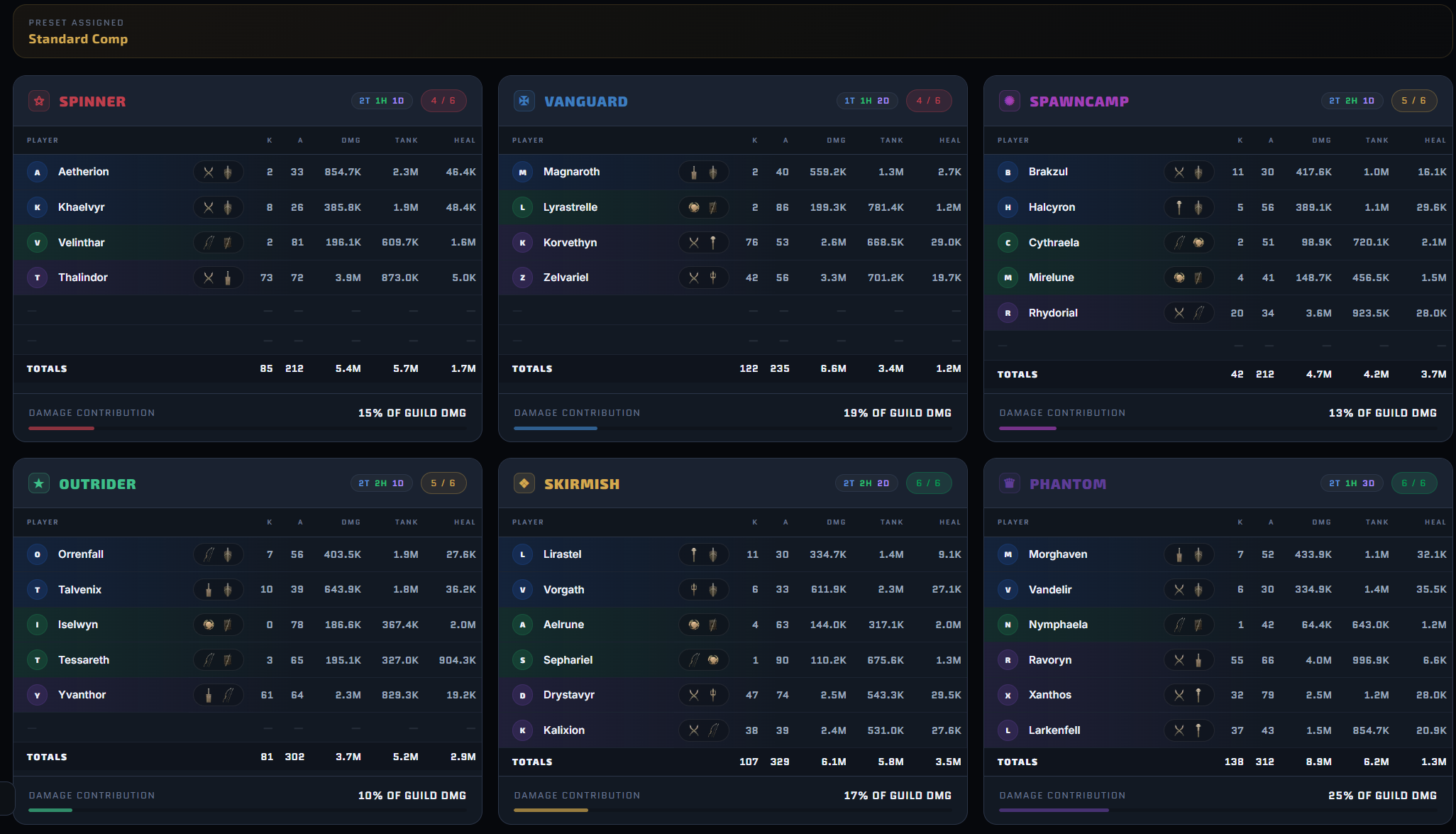Select Yvanthor's avatar badge
Screen dimensions: 1456x834
click(x=38, y=695)
